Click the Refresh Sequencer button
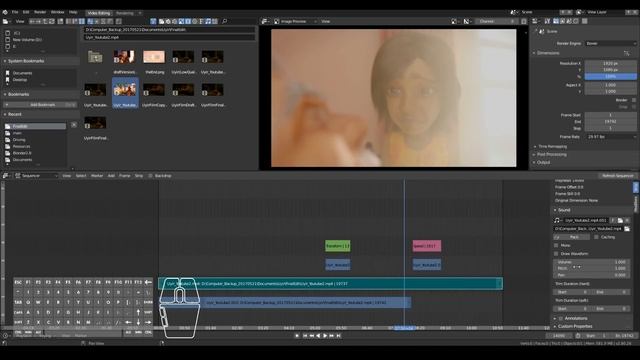 pos(618,176)
